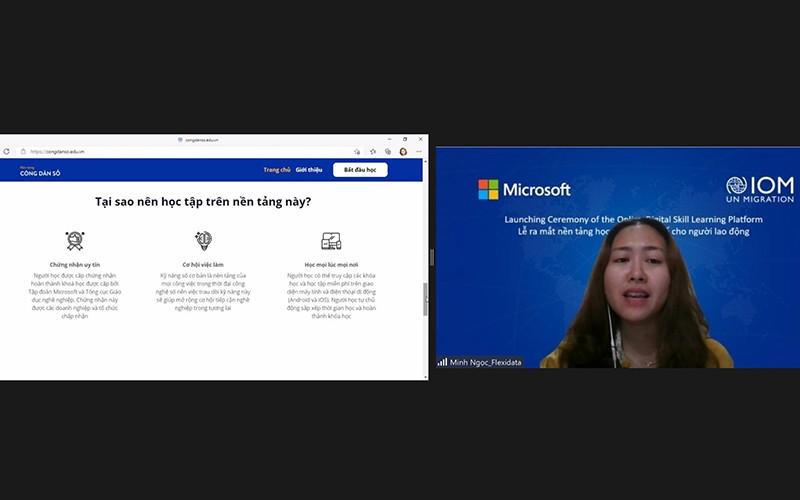Image resolution: width=800 pixels, height=500 pixels.
Task: Click the Công Dân Số site logo
Action: click(40, 171)
